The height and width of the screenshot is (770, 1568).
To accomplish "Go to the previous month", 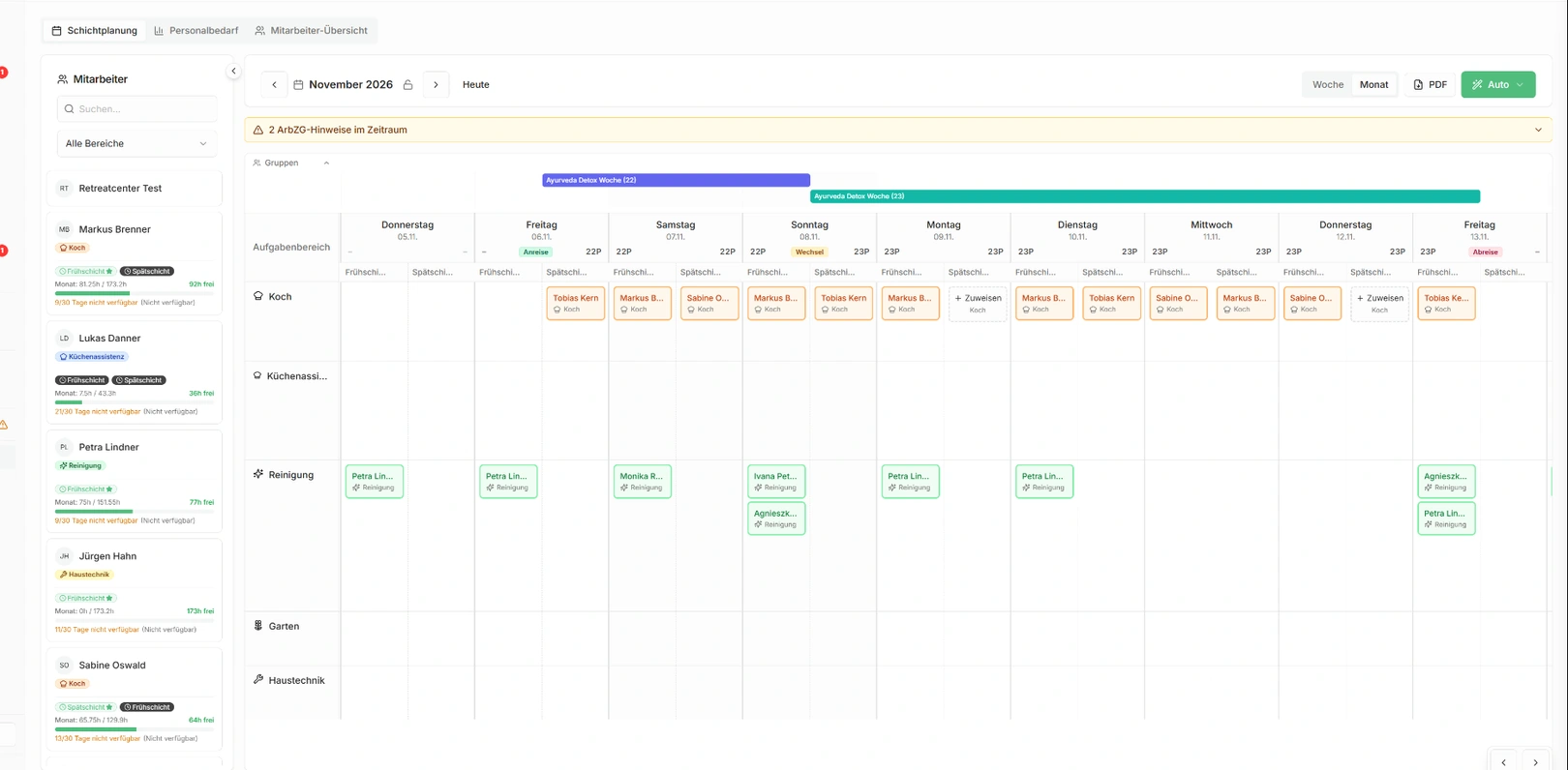I will coord(274,85).
